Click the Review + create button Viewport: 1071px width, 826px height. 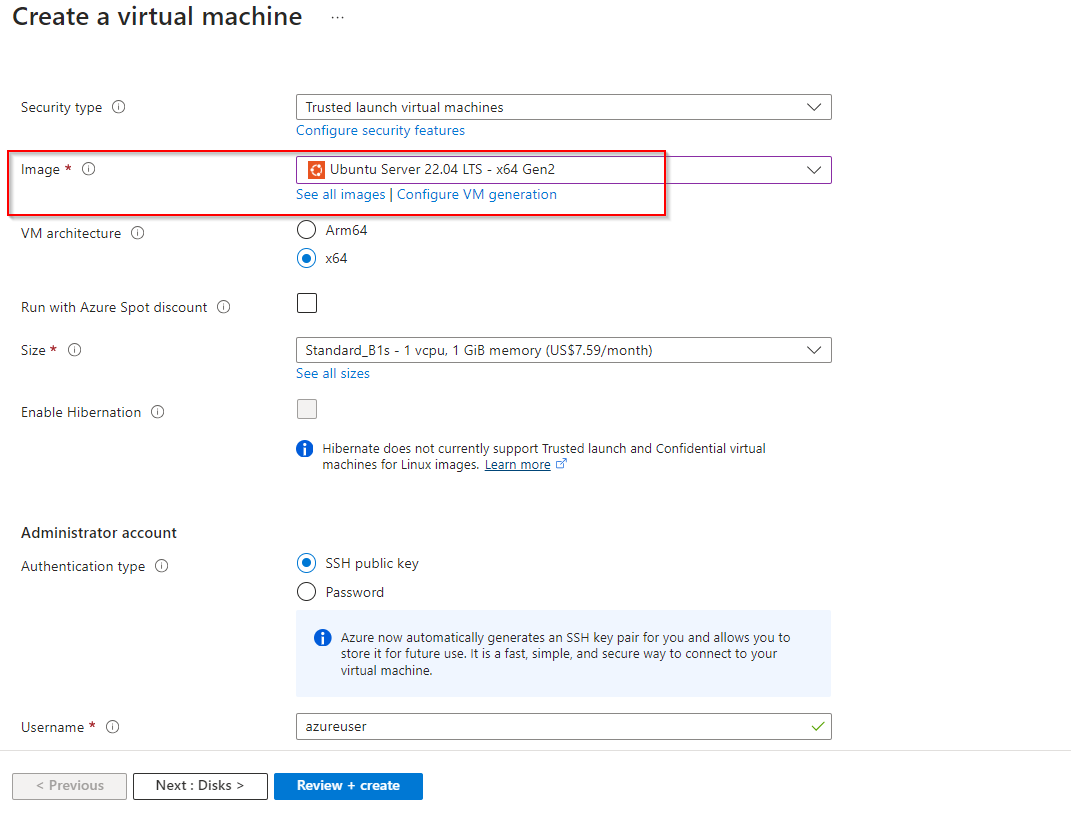tap(348, 786)
